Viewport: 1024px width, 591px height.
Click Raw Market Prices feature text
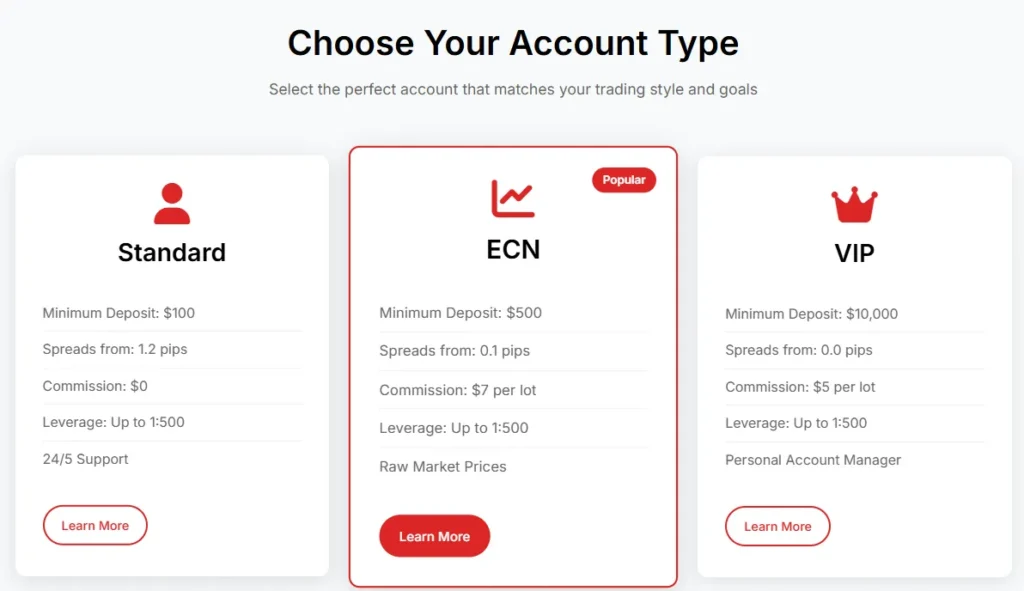tap(443, 467)
